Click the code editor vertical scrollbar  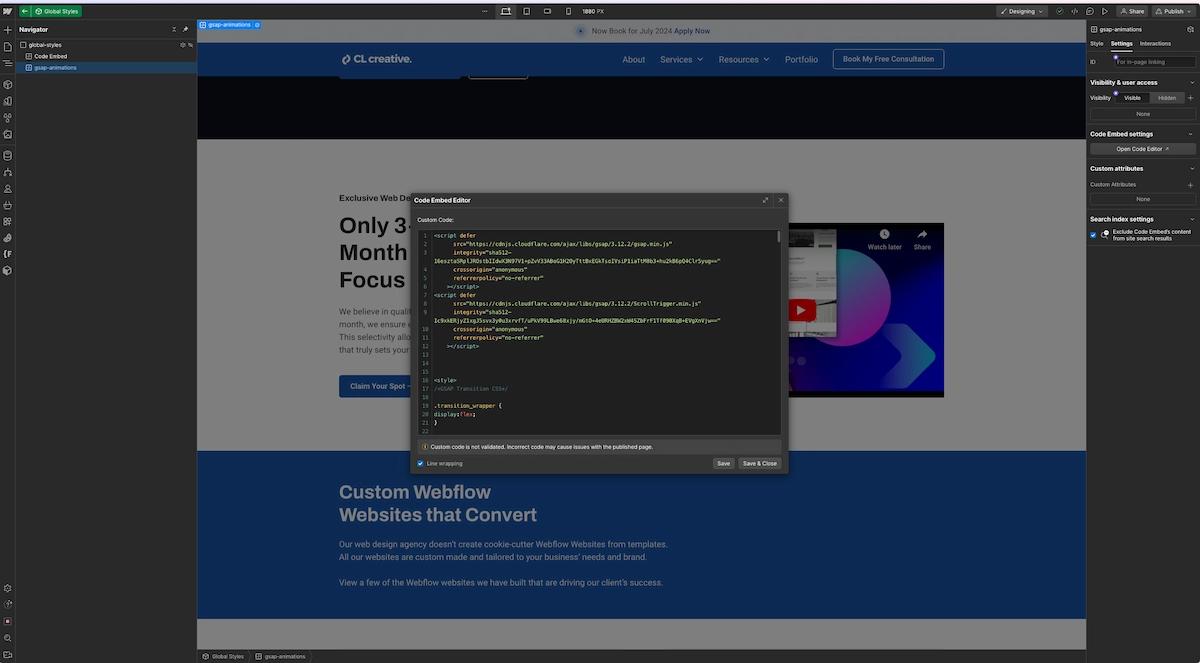point(779,236)
